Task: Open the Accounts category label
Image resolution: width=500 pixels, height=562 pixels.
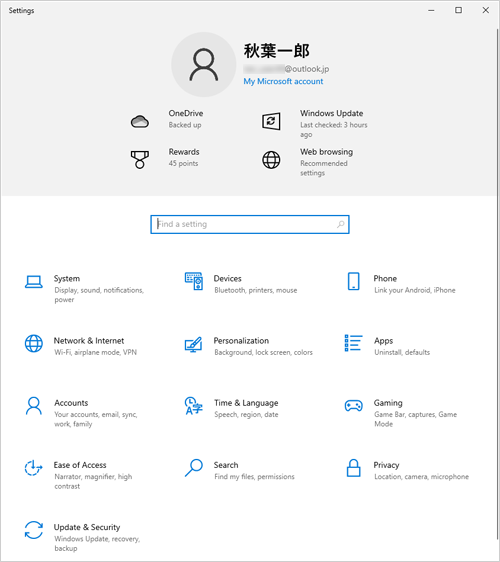Action: (71, 403)
